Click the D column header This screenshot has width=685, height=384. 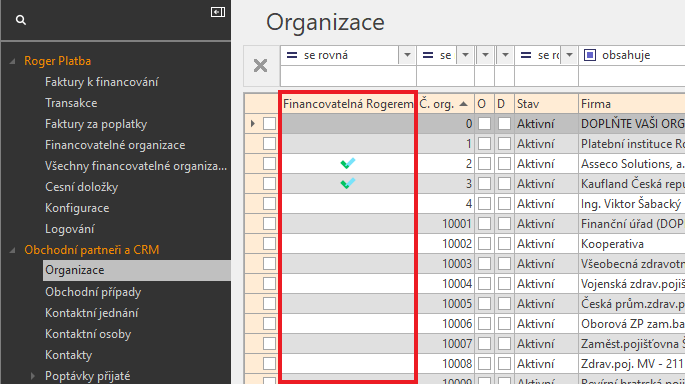[x=505, y=104]
